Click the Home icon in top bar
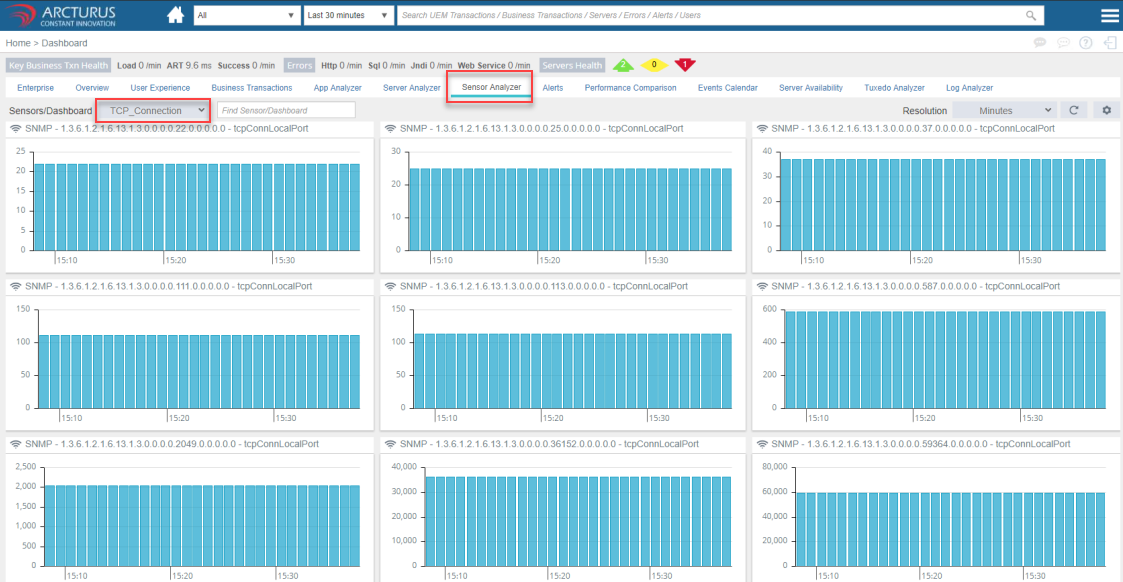The height and width of the screenshot is (582, 1123). pos(175,15)
